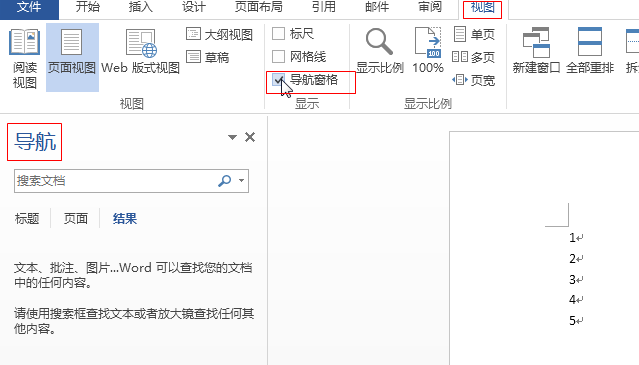Switch to the 邮件 ribbon tab
This screenshot has height=365, width=639.
(377, 7)
